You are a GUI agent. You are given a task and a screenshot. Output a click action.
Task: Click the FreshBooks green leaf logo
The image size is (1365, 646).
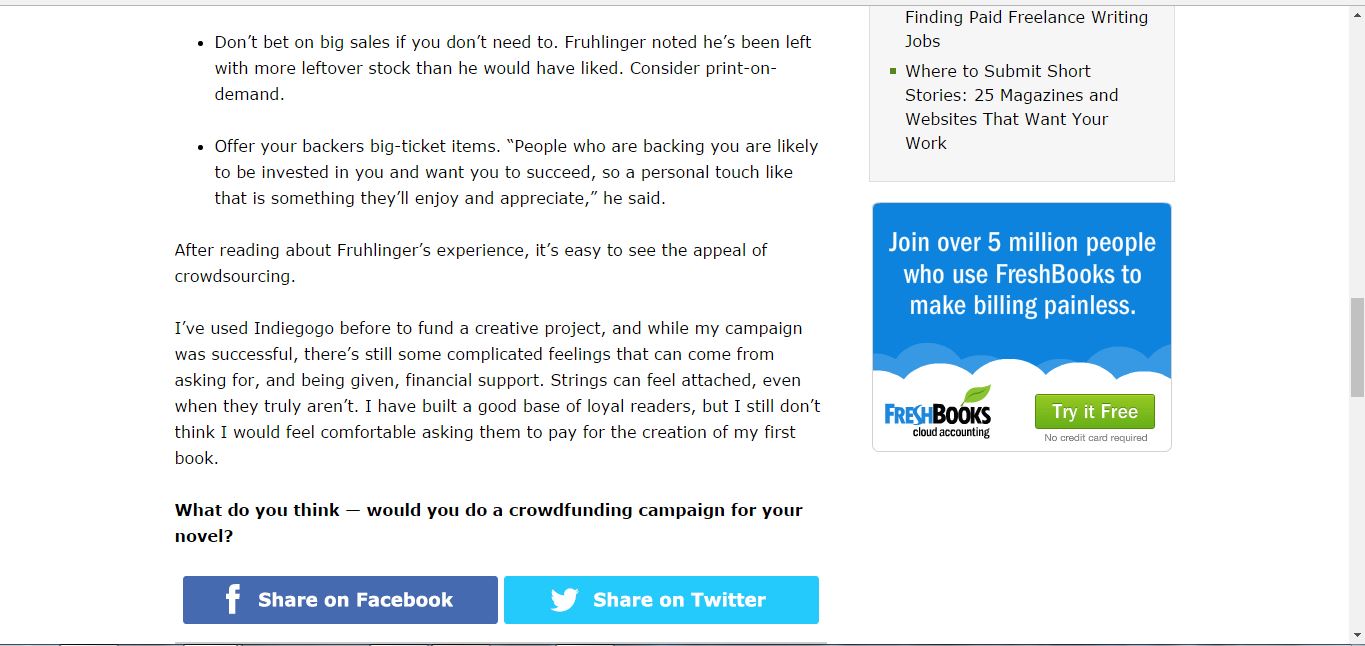[976, 395]
